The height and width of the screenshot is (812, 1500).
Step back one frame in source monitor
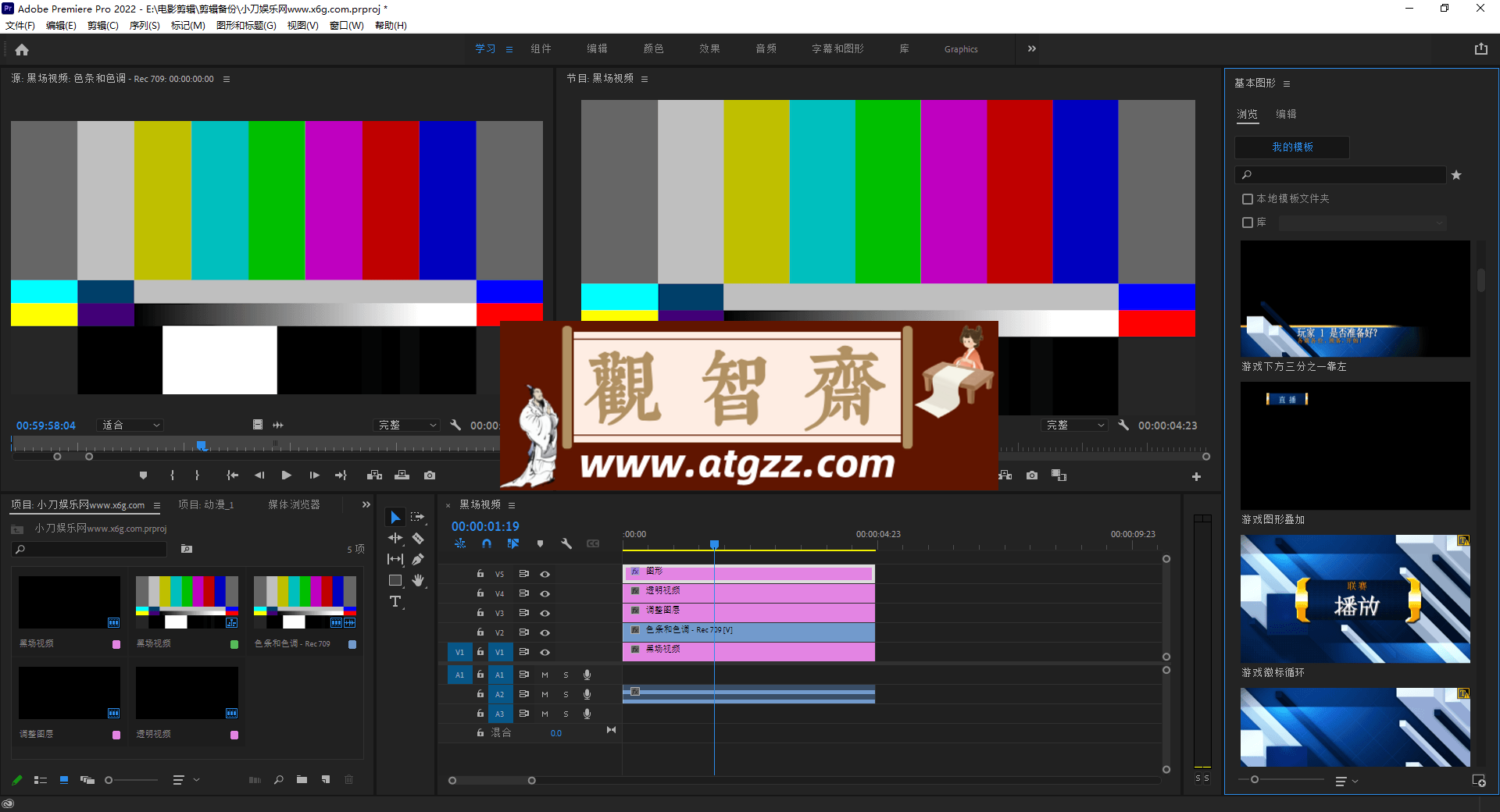tap(259, 475)
